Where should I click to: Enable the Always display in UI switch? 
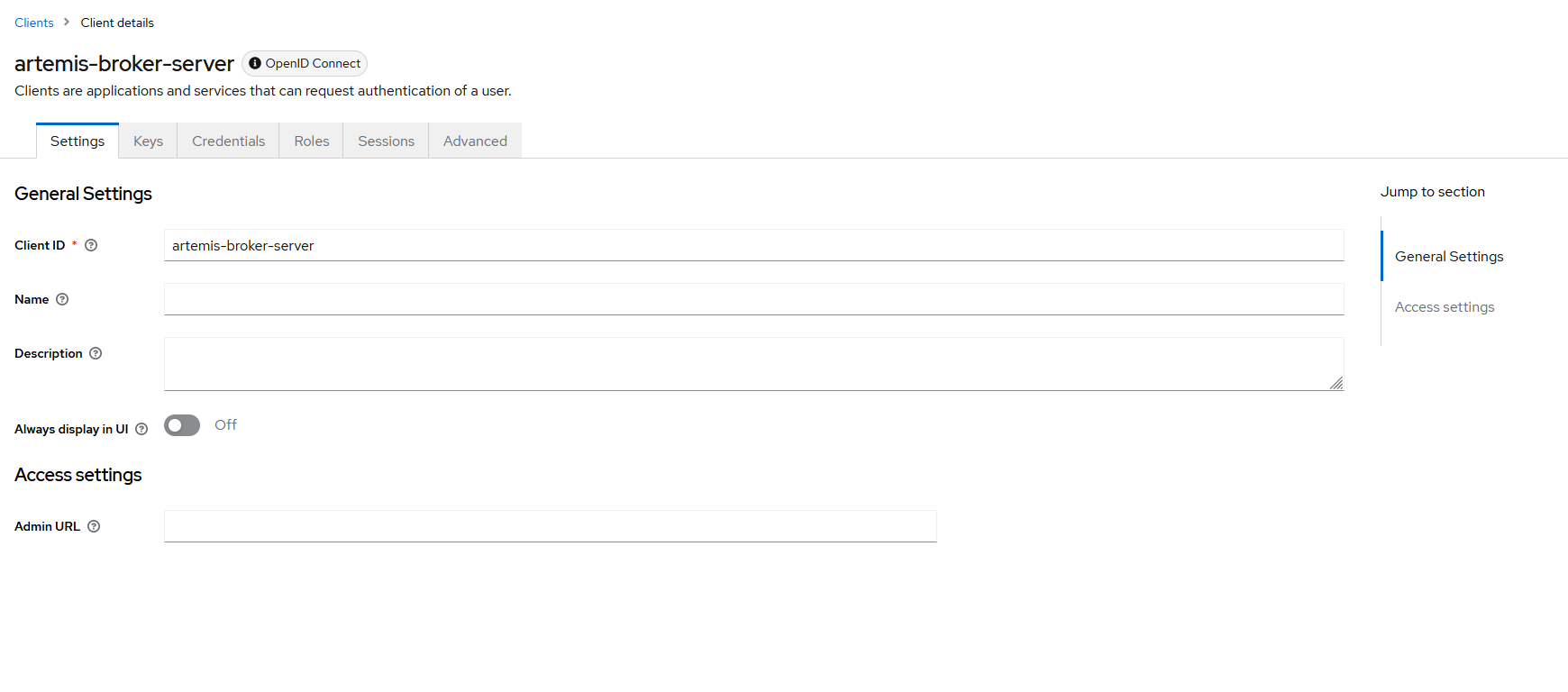182,425
